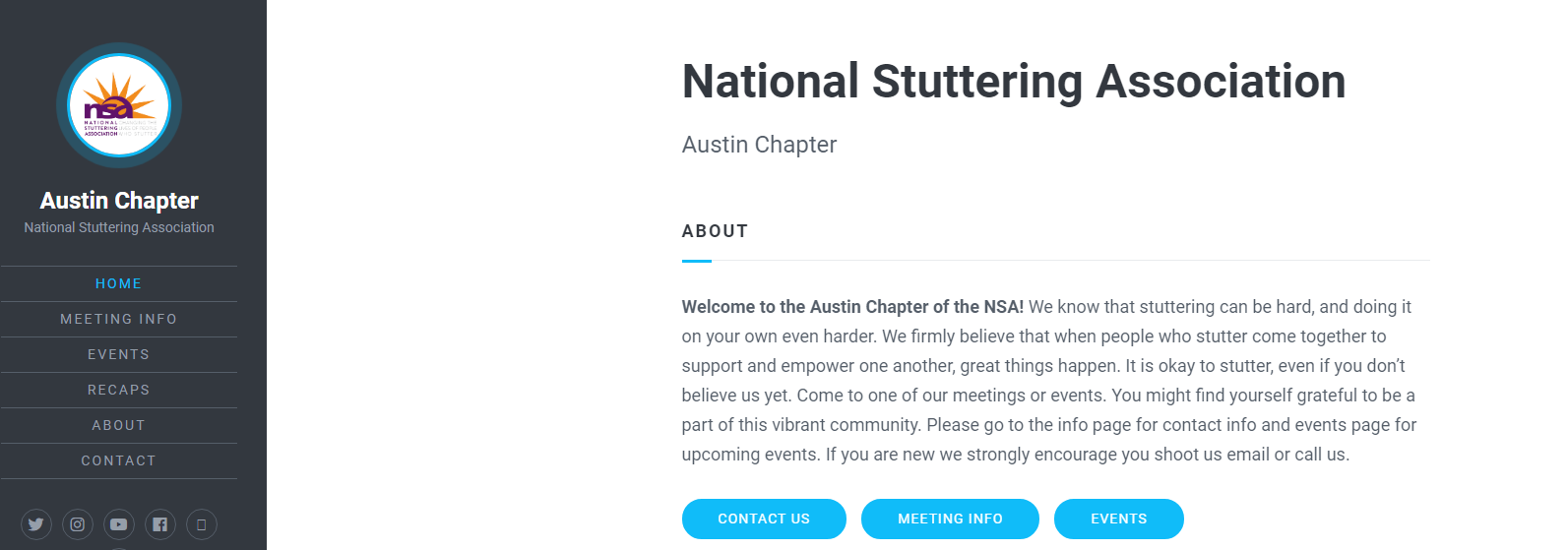
Task: Click the blue Meeting Info button
Action: tap(950, 519)
